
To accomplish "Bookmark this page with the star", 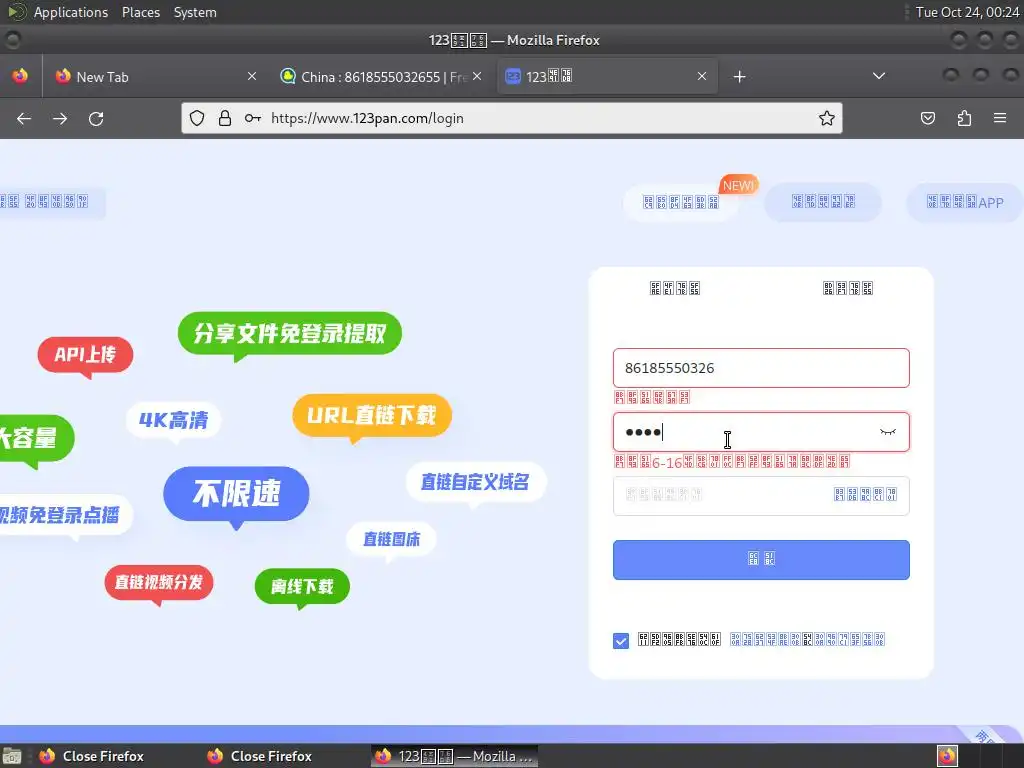I will point(826,118).
